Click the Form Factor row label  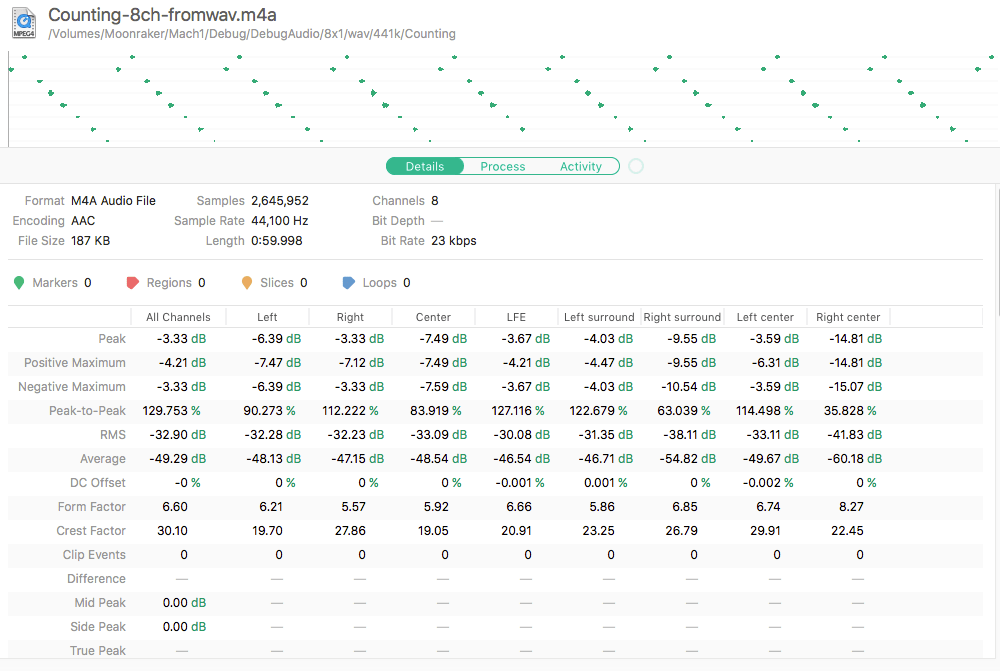point(92,507)
